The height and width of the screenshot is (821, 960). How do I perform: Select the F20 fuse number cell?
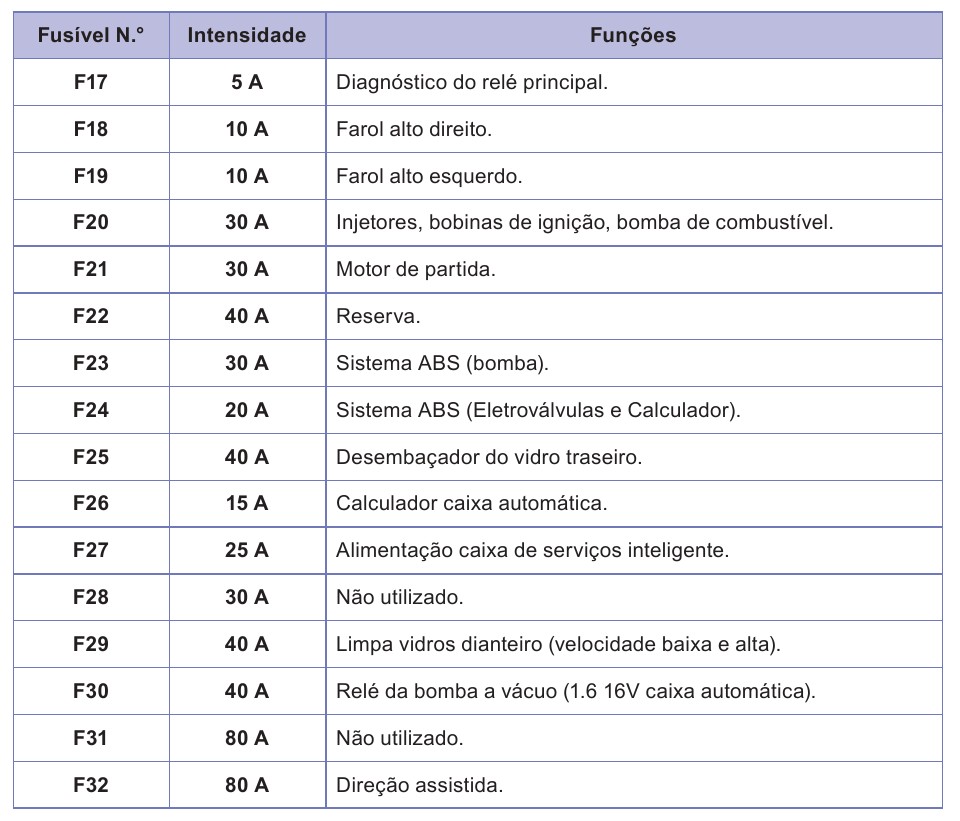pos(90,222)
